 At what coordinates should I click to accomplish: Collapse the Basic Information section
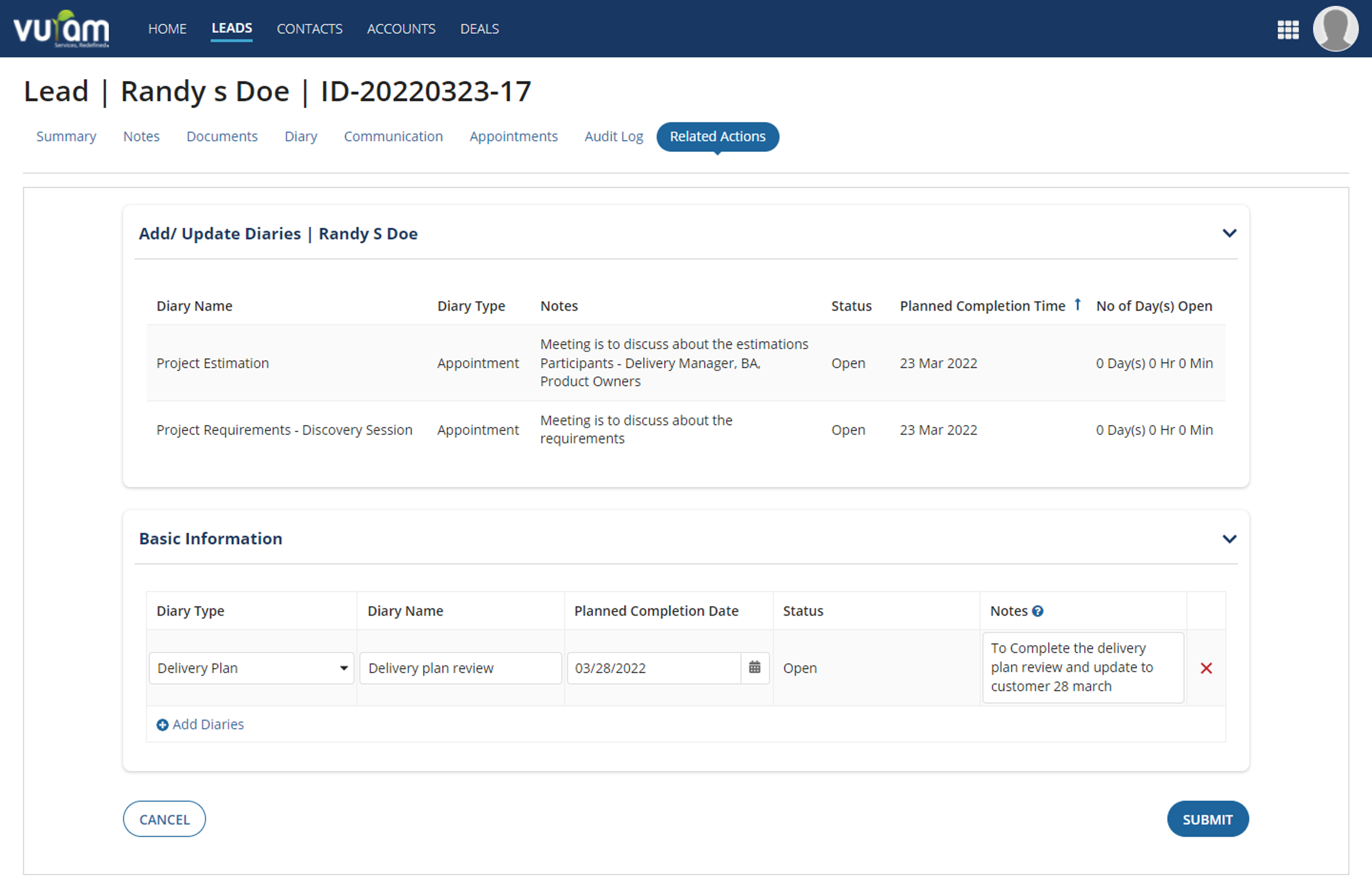click(x=1229, y=539)
